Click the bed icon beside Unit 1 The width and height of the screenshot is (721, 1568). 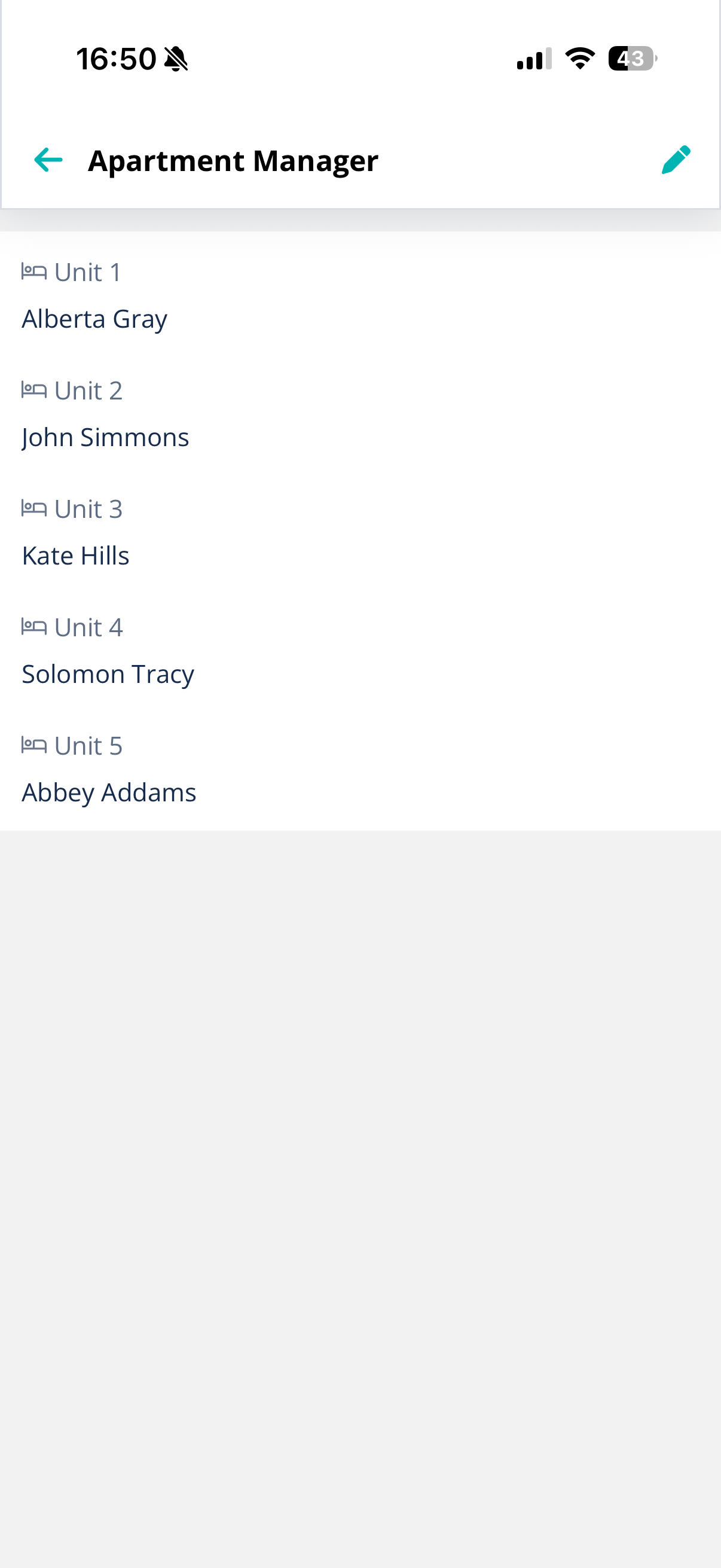pos(34,271)
